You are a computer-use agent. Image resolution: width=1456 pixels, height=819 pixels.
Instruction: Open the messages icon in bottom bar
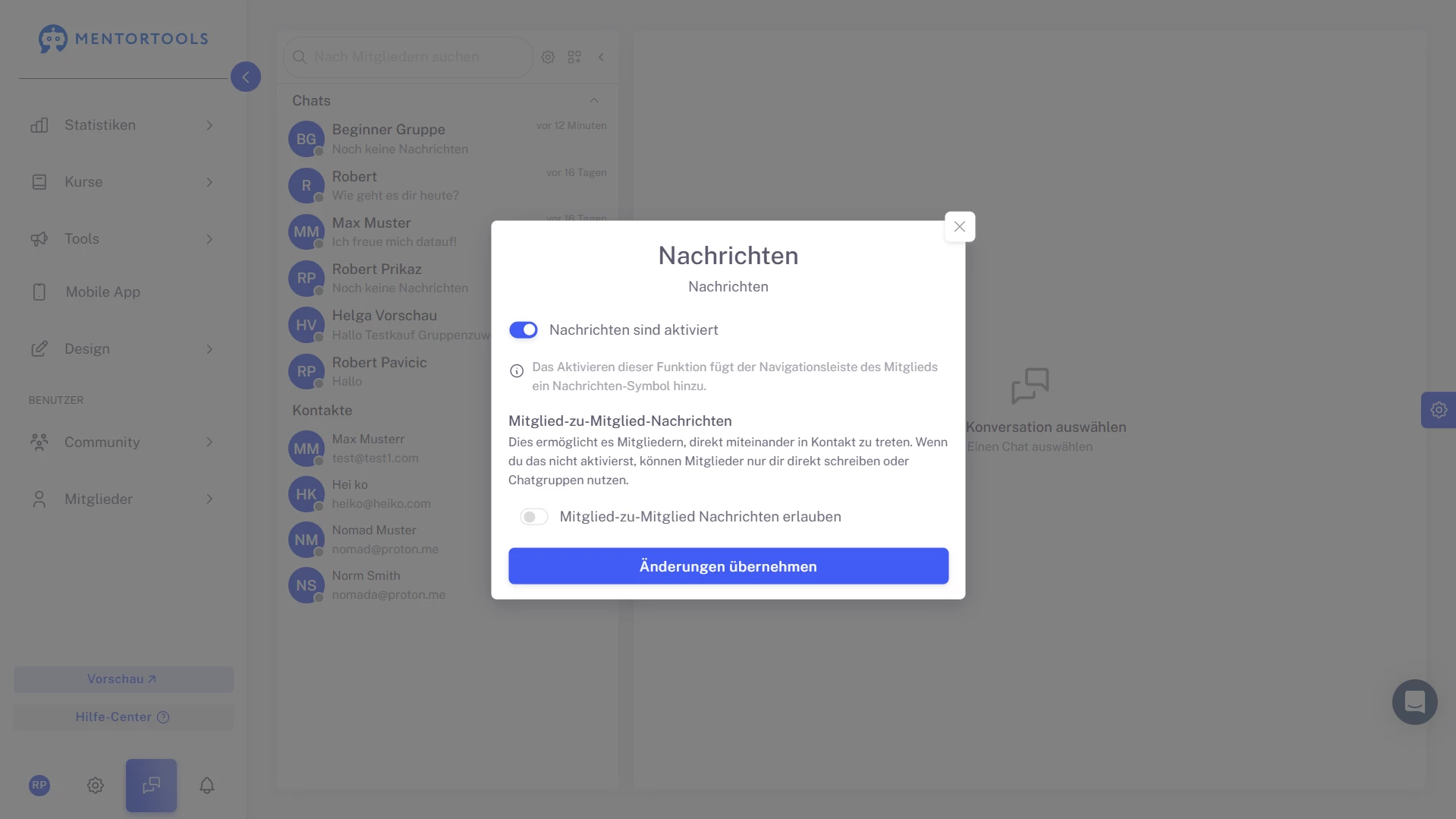[x=151, y=785]
